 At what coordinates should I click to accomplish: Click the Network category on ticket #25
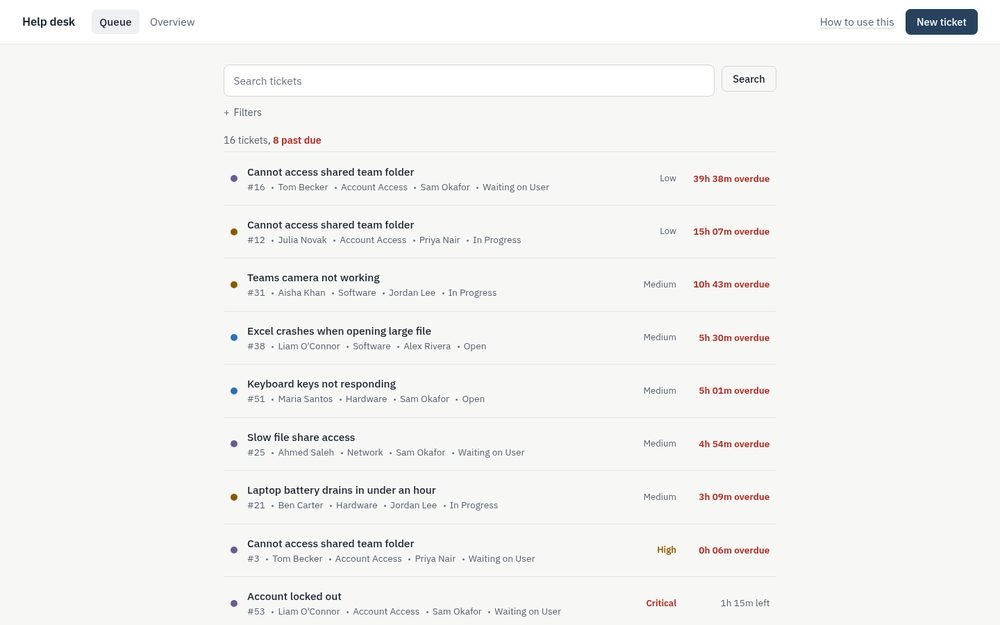(x=365, y=452)
